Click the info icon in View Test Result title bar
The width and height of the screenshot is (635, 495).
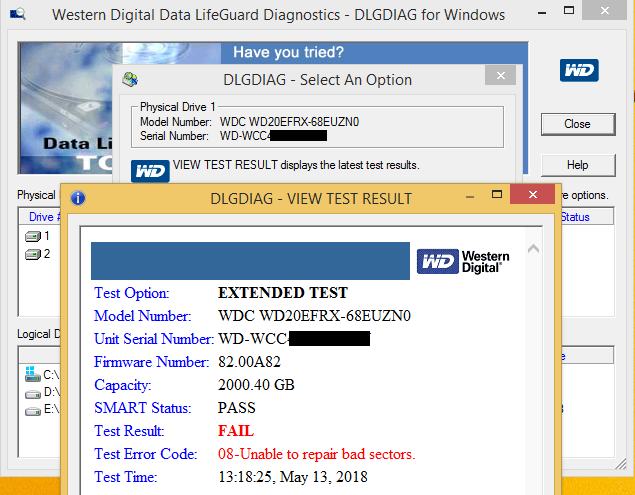[x=78, y=198]
